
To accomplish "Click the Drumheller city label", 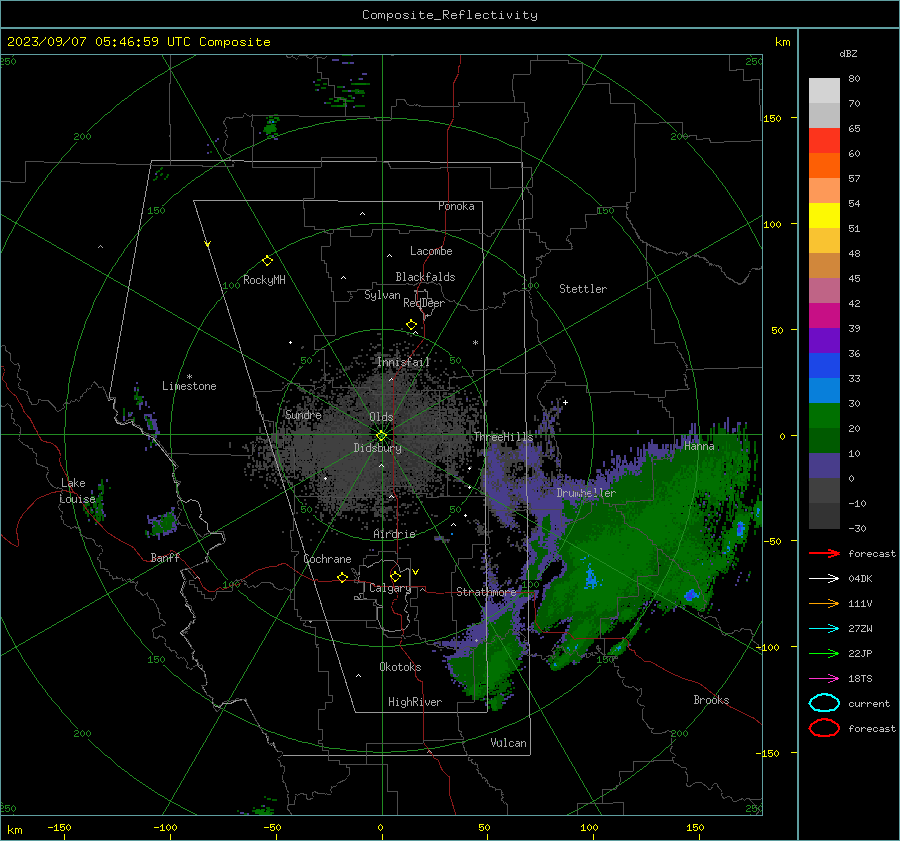I will [x=586, y=493].
